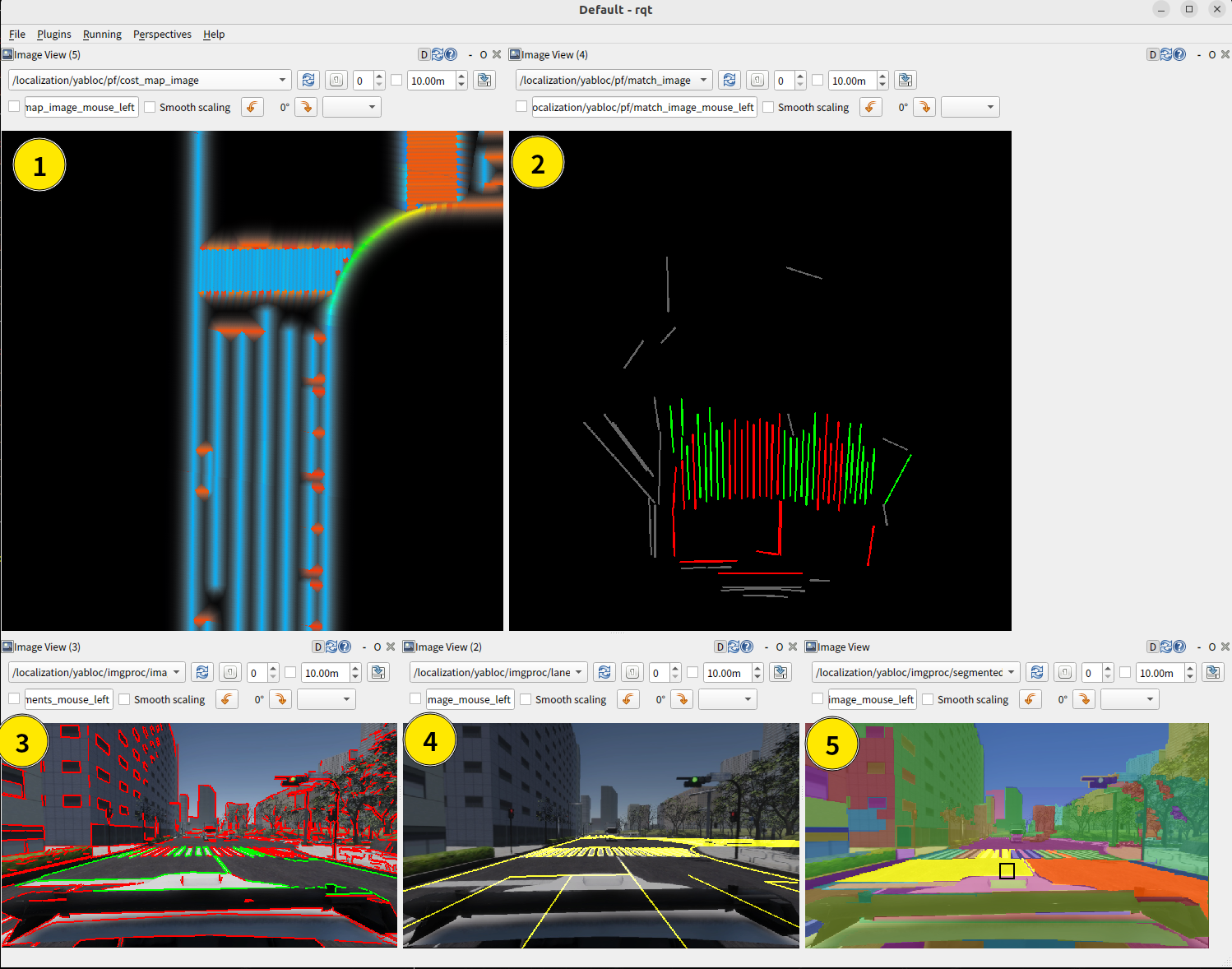
Task: Increase the 10.00m range in Image View (3)
Action: pyautogui.click(x=355, y=668)
